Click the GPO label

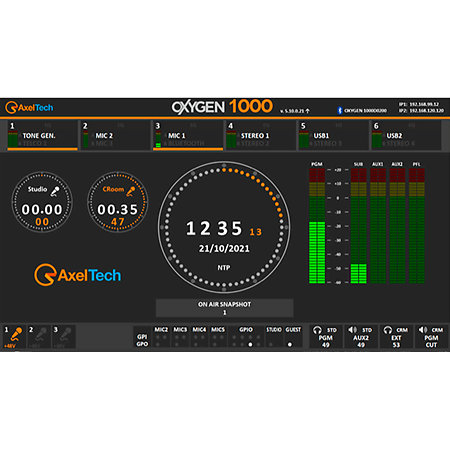(142, 344)
